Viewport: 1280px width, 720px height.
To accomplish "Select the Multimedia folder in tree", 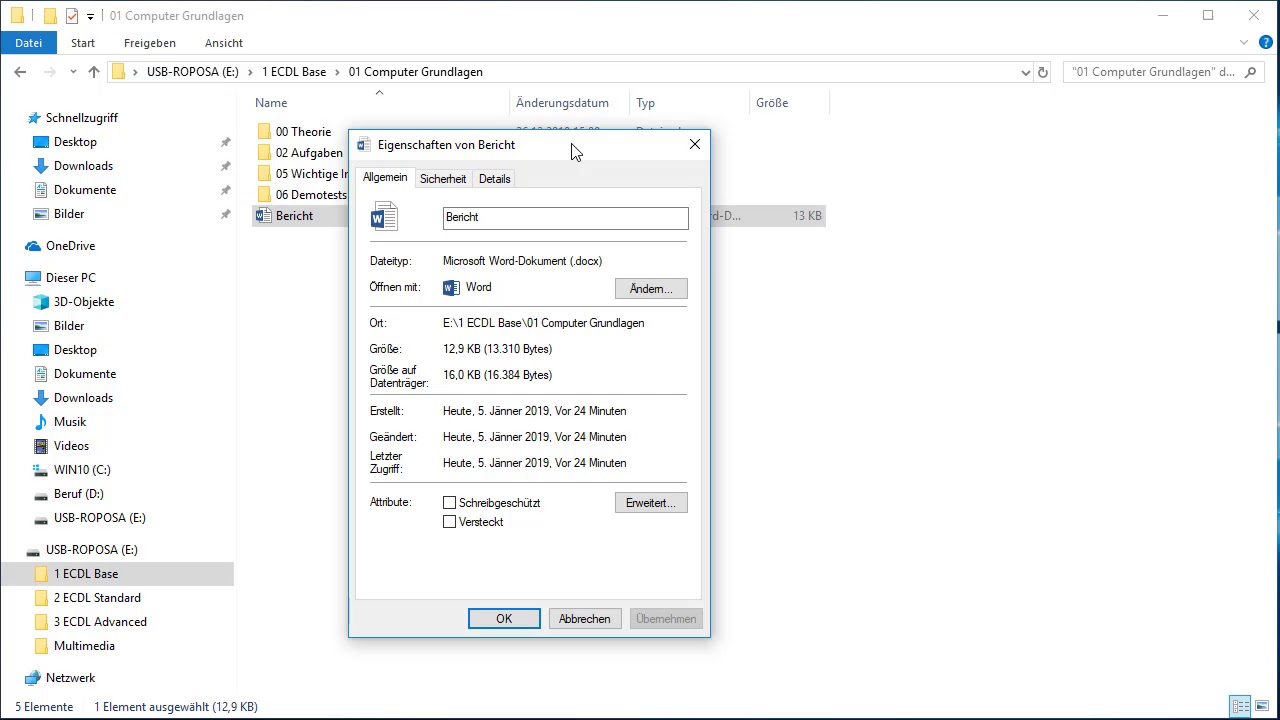I will [x=84, y=646].
